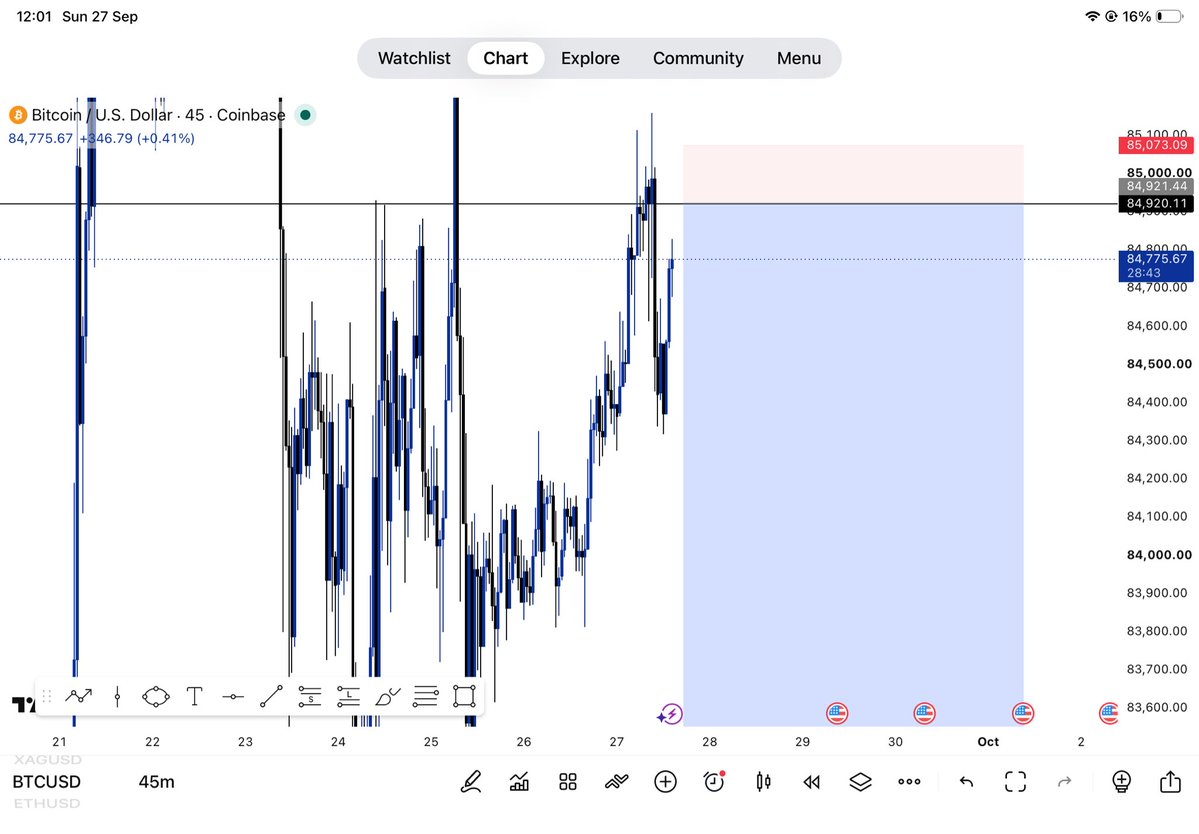Select the horizontal line drawing tool
This screenshot has height=834, width=1199.
tap(232, 696)
